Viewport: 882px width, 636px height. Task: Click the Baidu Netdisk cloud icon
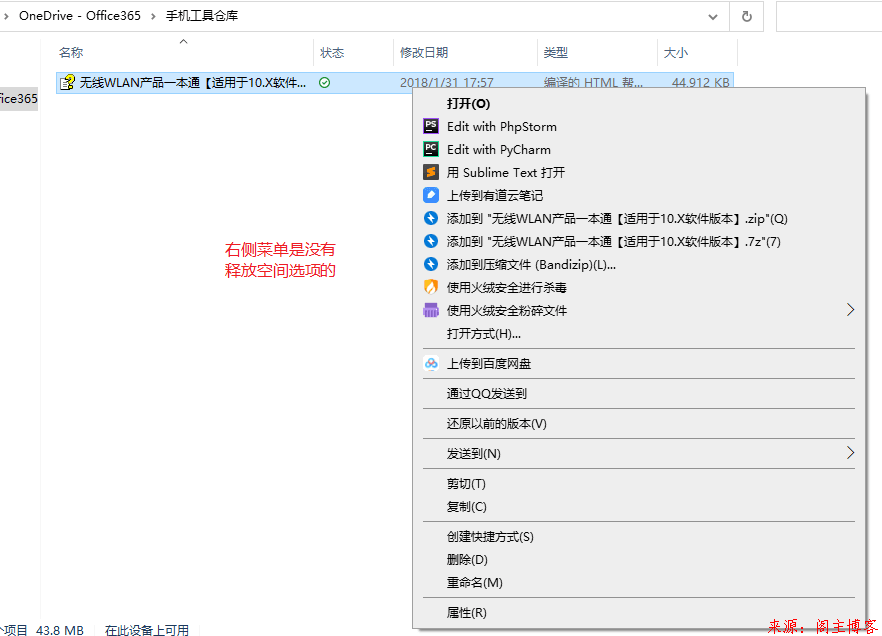[431, 363]
